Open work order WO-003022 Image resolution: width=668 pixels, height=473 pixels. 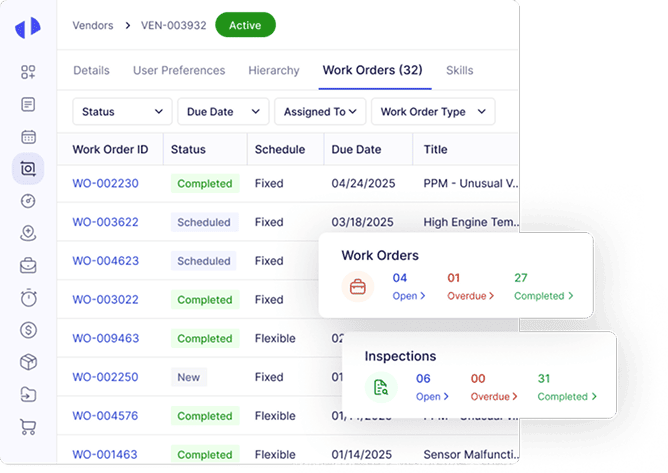tap(106, 300)
